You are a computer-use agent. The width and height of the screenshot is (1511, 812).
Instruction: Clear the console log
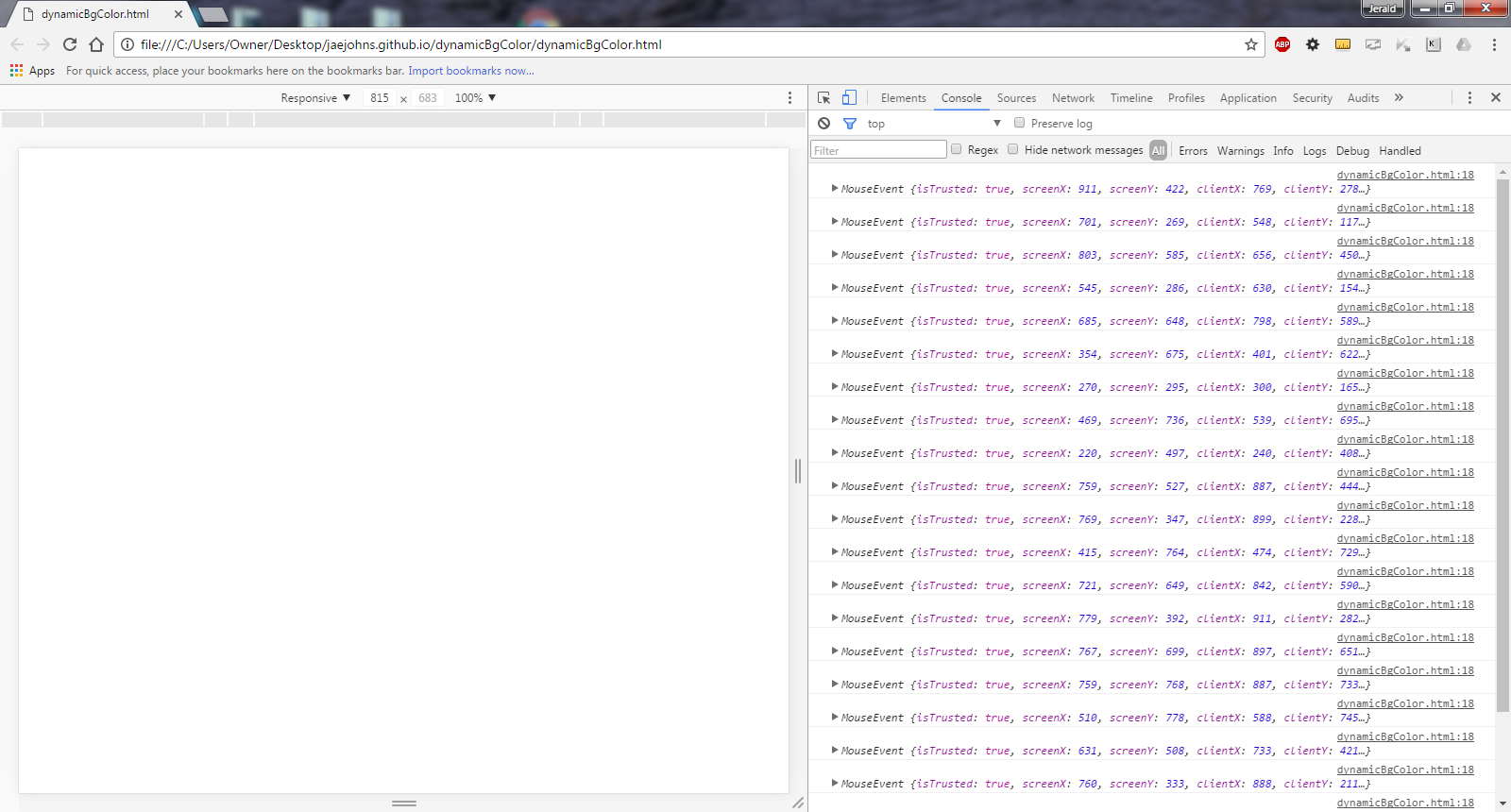click(824, 124)
